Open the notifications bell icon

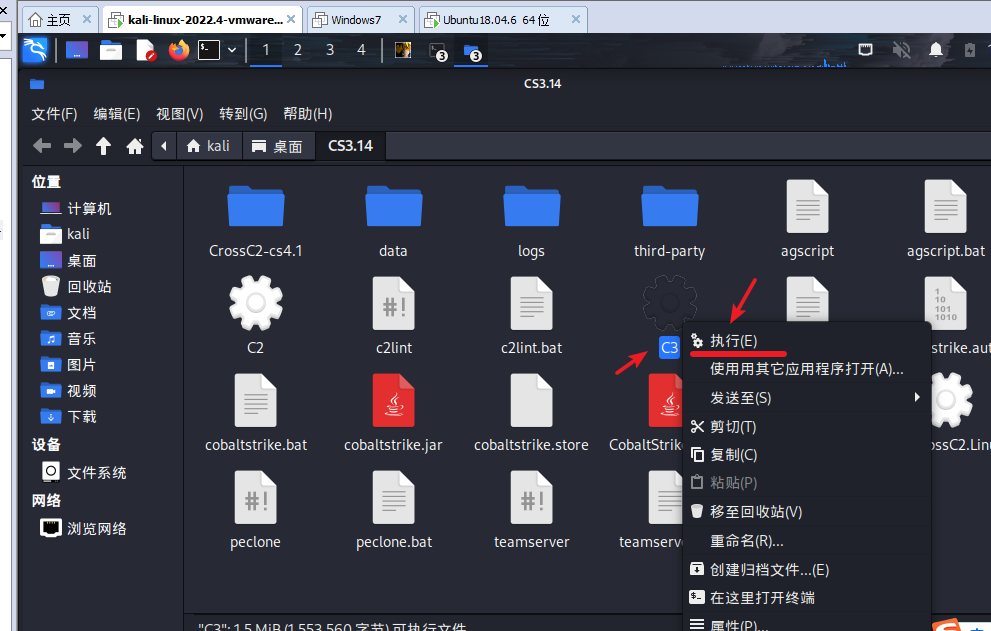pos(936,49)
